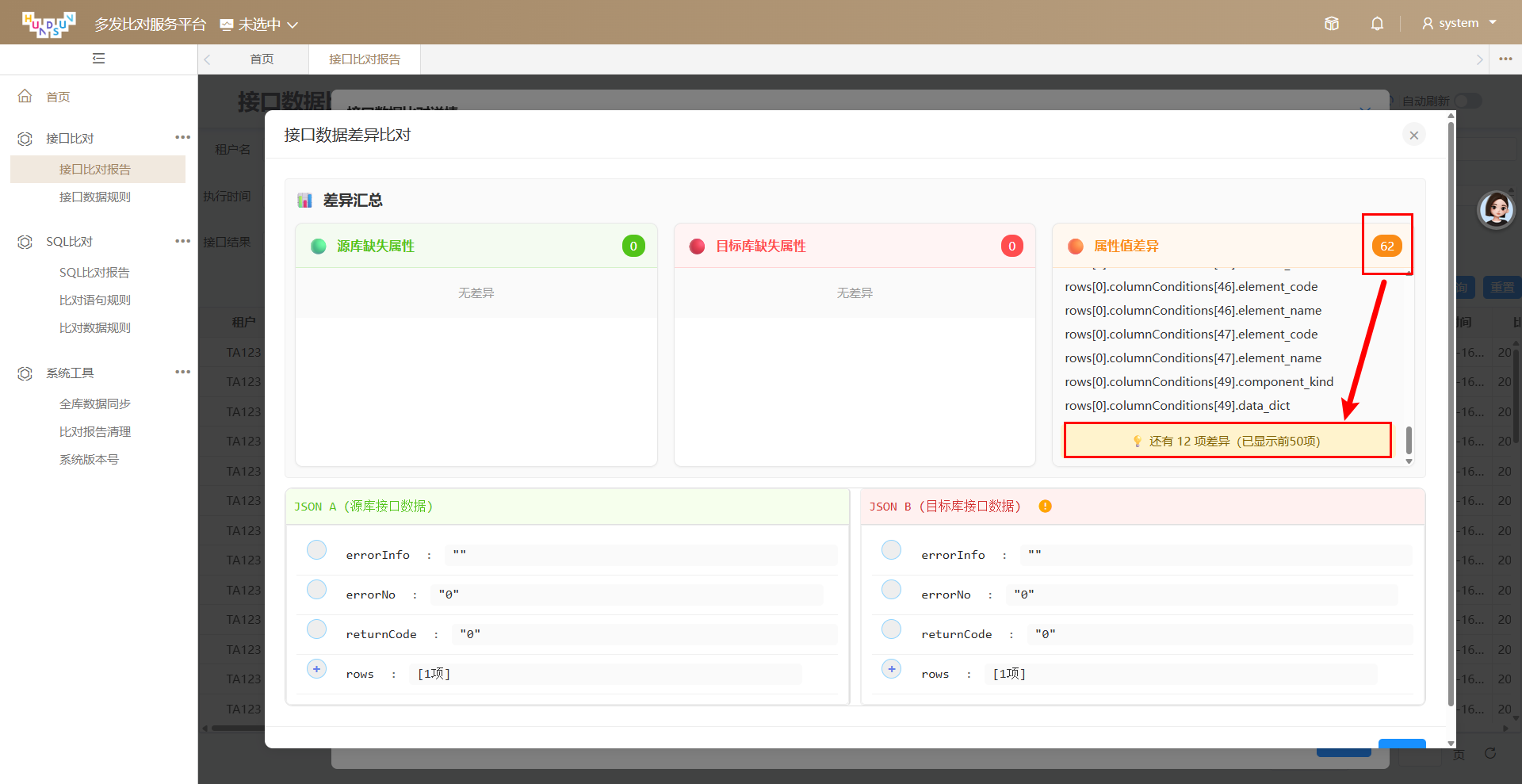Expand 接口比对 sidebar group
Image resolution: width=1522 pixels, height=784 pixels.
coord(70,138)
